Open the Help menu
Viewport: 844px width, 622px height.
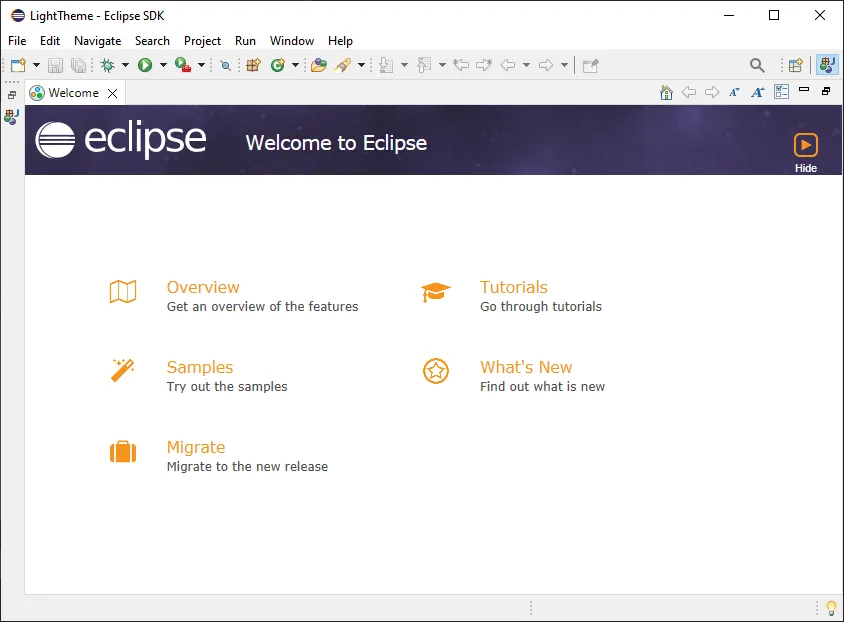click(340, 41)
